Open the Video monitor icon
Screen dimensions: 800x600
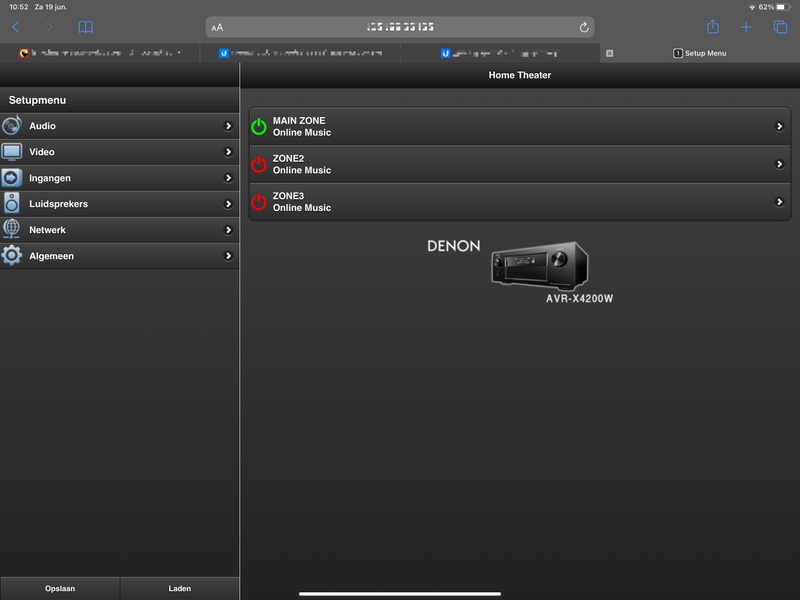(x=11, y=152)
